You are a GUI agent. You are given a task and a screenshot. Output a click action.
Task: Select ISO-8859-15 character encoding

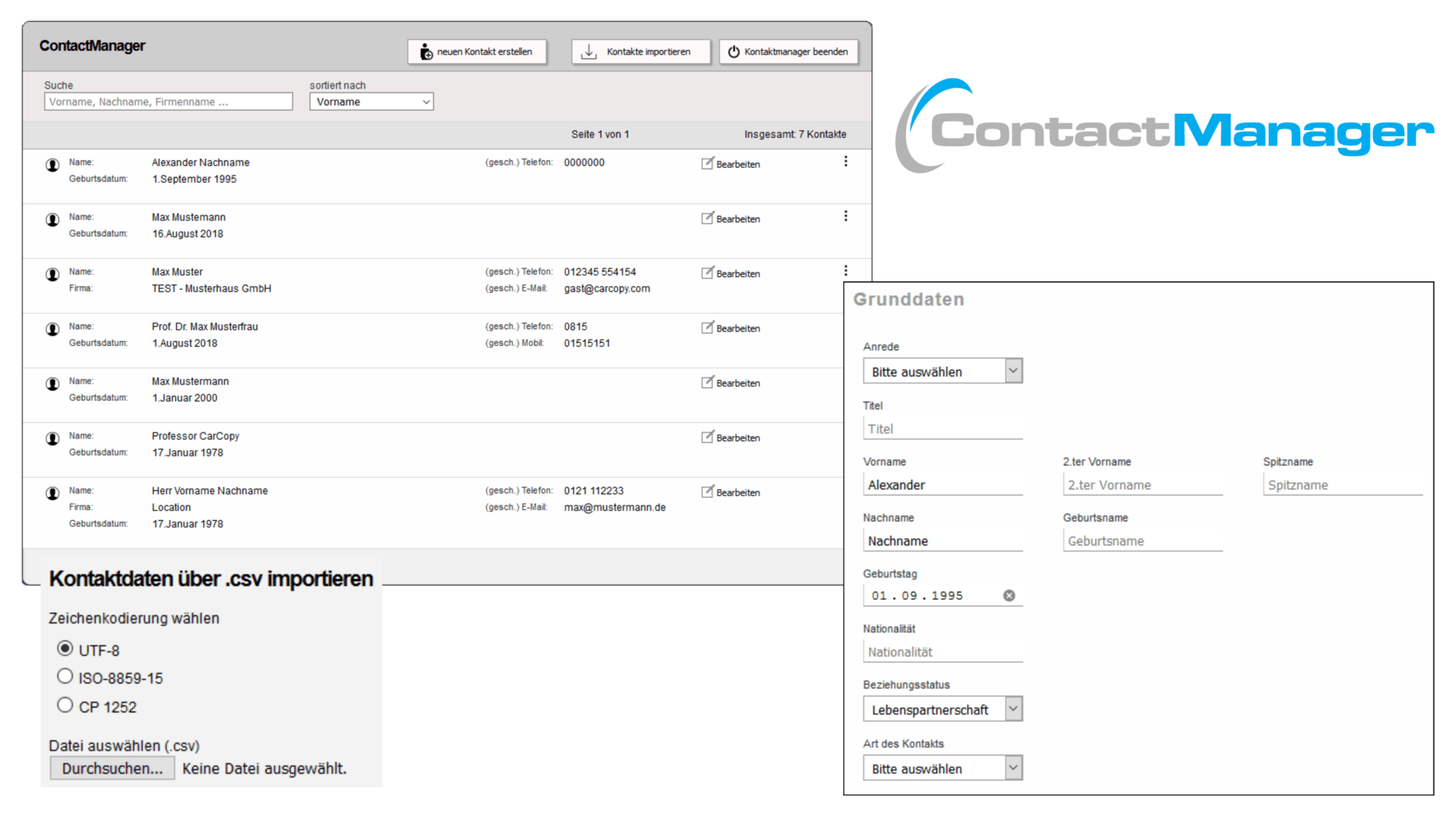(x=65, y=676)
